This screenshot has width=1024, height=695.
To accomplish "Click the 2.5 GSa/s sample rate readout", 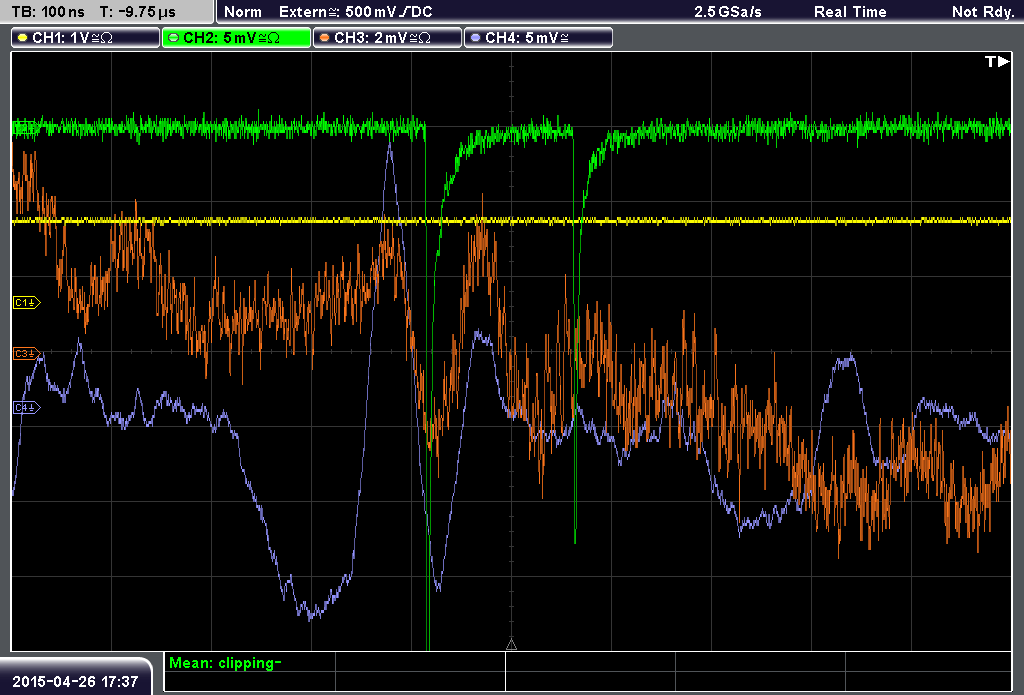I will click(x=728, y=12).
